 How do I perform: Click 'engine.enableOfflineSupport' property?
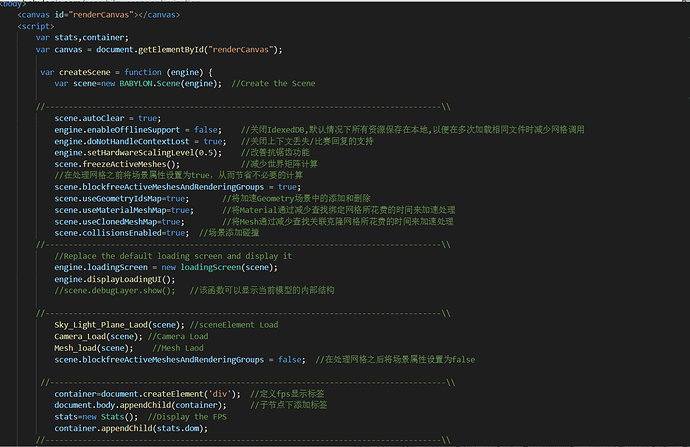(x=117, y=130)
